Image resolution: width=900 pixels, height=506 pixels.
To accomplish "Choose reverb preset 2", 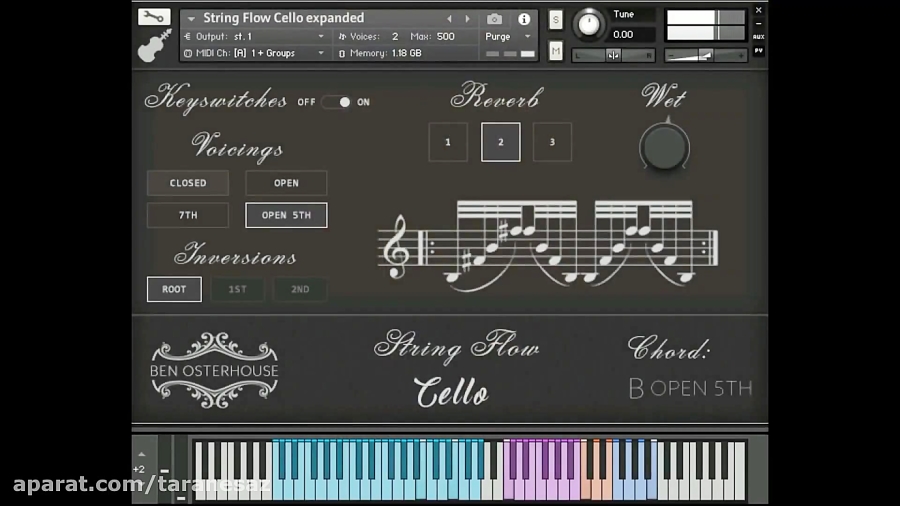I will (x=501, y=142).
